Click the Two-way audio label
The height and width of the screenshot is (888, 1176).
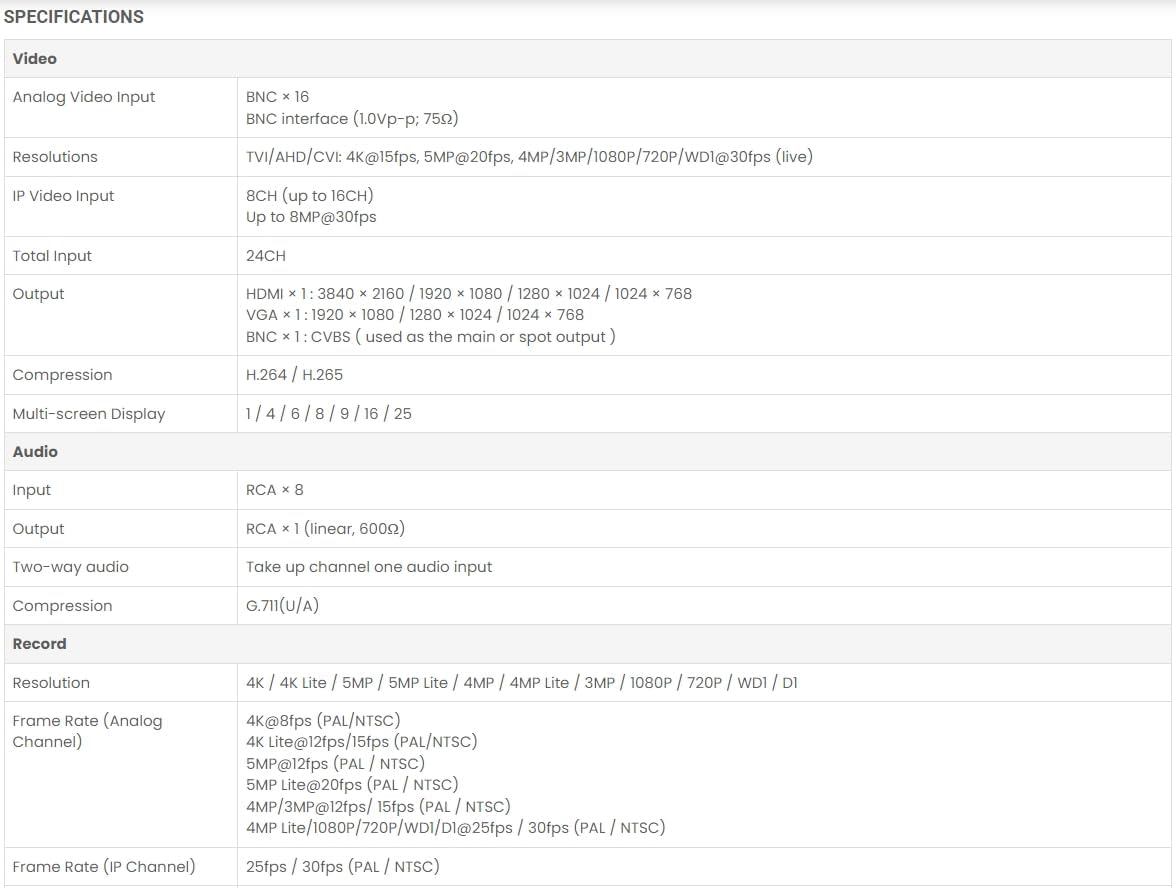71,567
